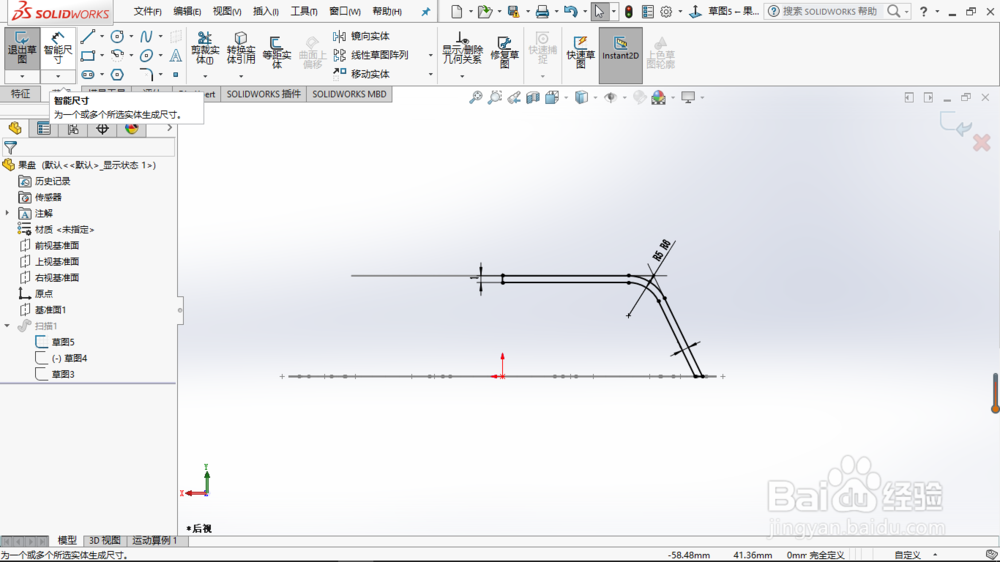1000x562 pixels.
Task: Select the Smart Dimension (智能尺寸) tool
Action: pos(57,48)
